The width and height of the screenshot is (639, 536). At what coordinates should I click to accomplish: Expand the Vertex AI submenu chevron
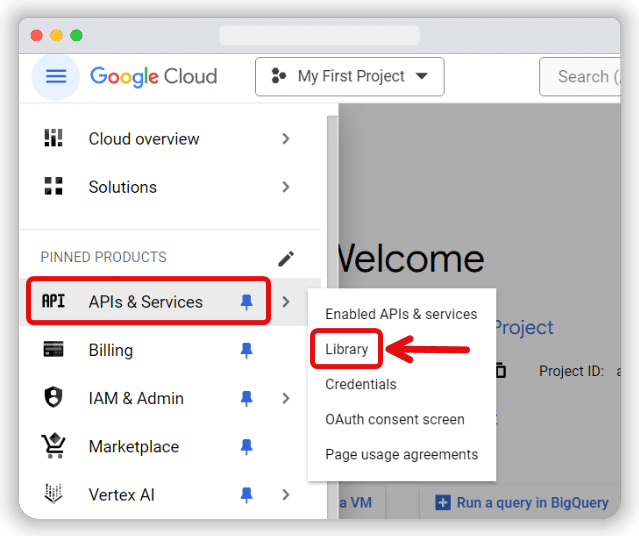286,495
